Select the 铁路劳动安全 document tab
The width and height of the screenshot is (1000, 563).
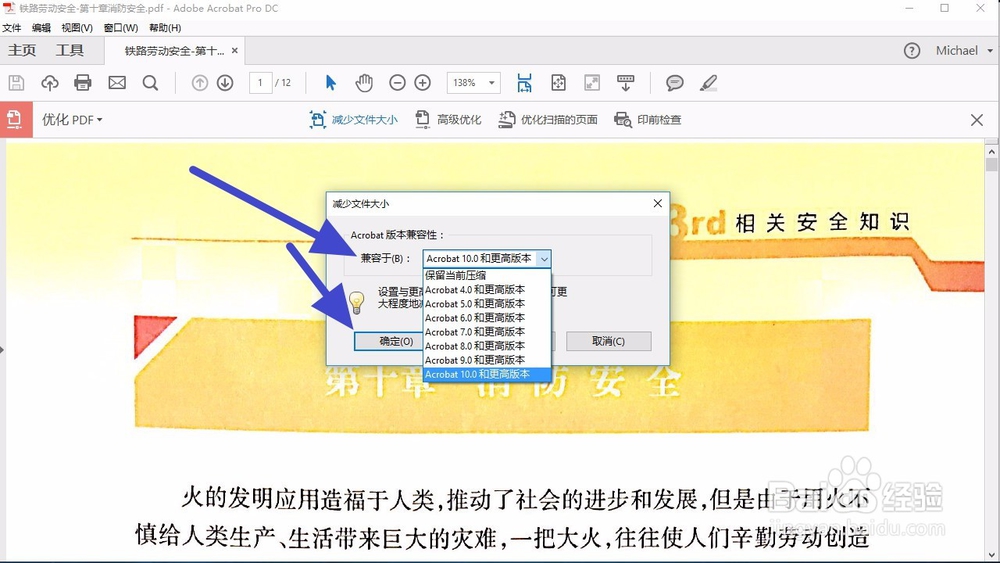(174, 51)
